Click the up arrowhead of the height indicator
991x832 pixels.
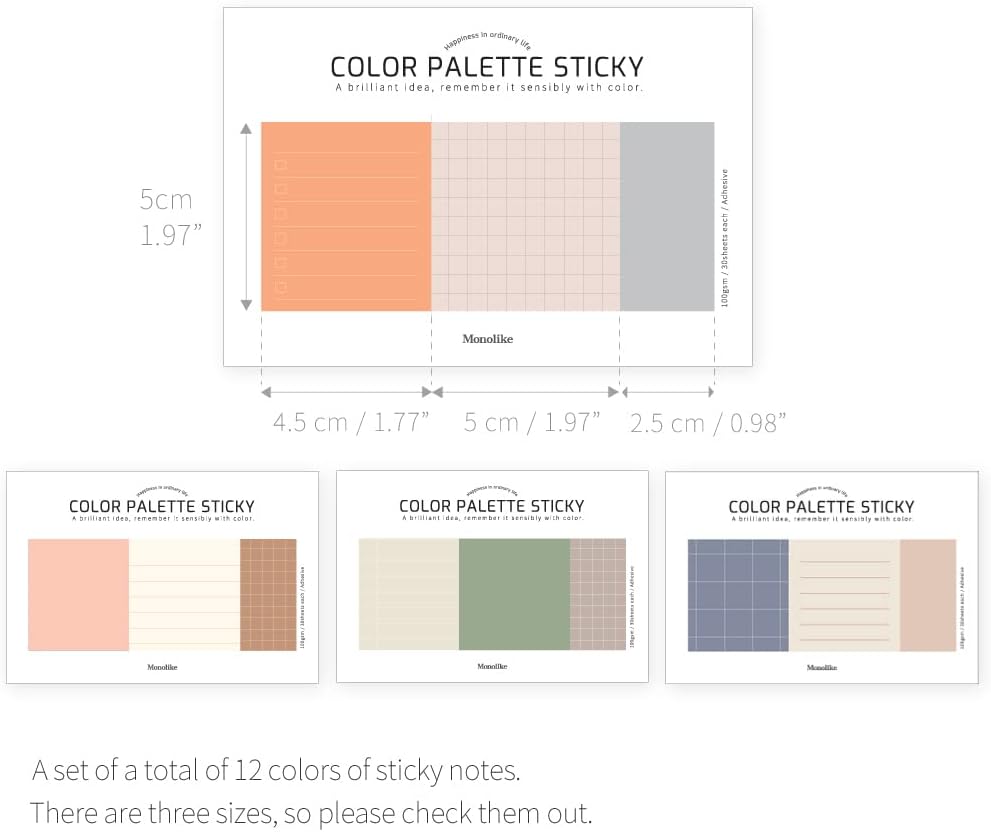(246, 129)
